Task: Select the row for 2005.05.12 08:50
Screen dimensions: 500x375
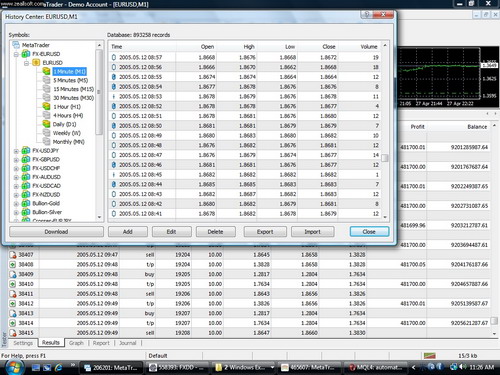Action: pyautogui.click(x=245, y=126)
